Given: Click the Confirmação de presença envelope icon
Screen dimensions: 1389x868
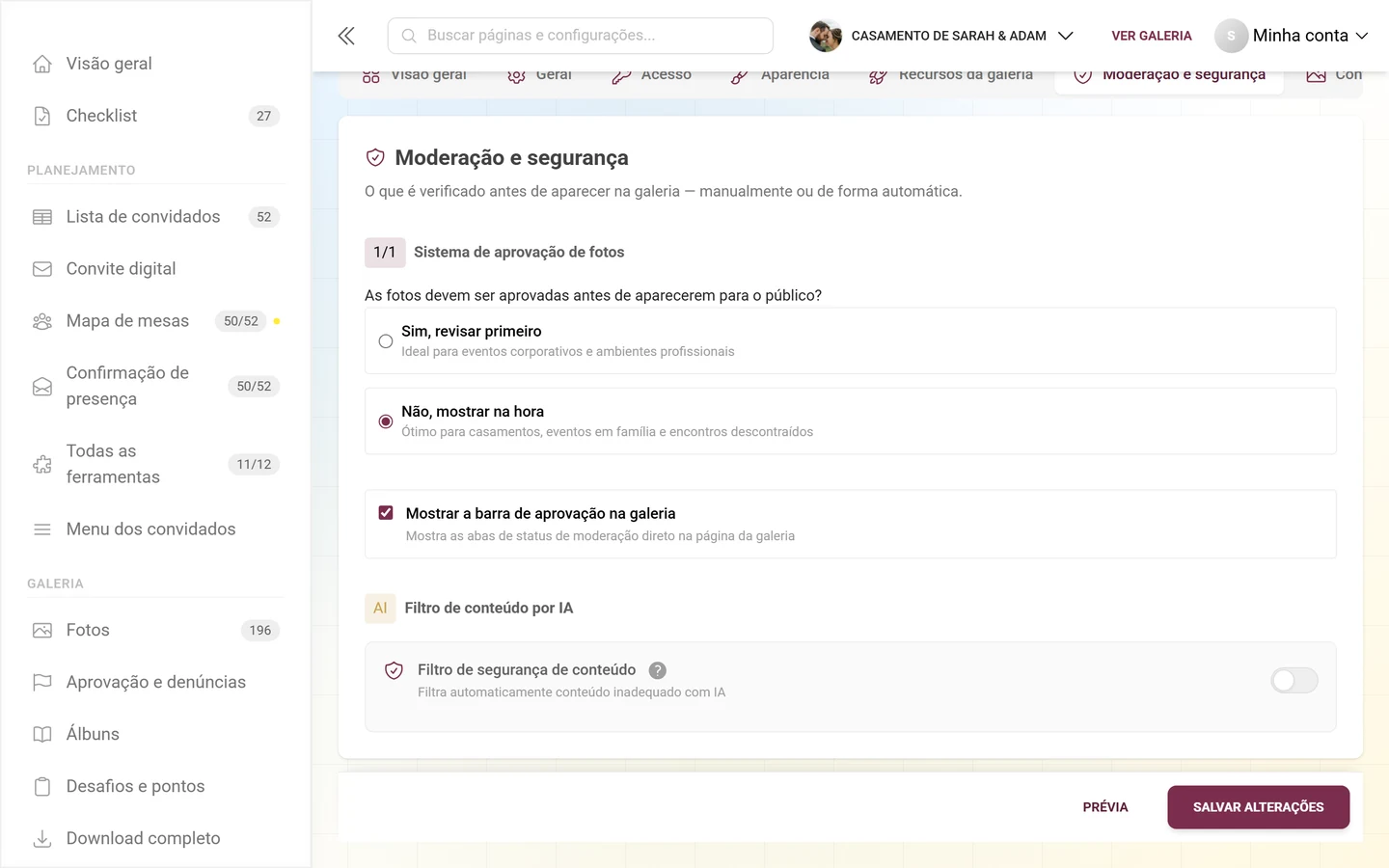Looking at the screenshot, I should point(42,387).
